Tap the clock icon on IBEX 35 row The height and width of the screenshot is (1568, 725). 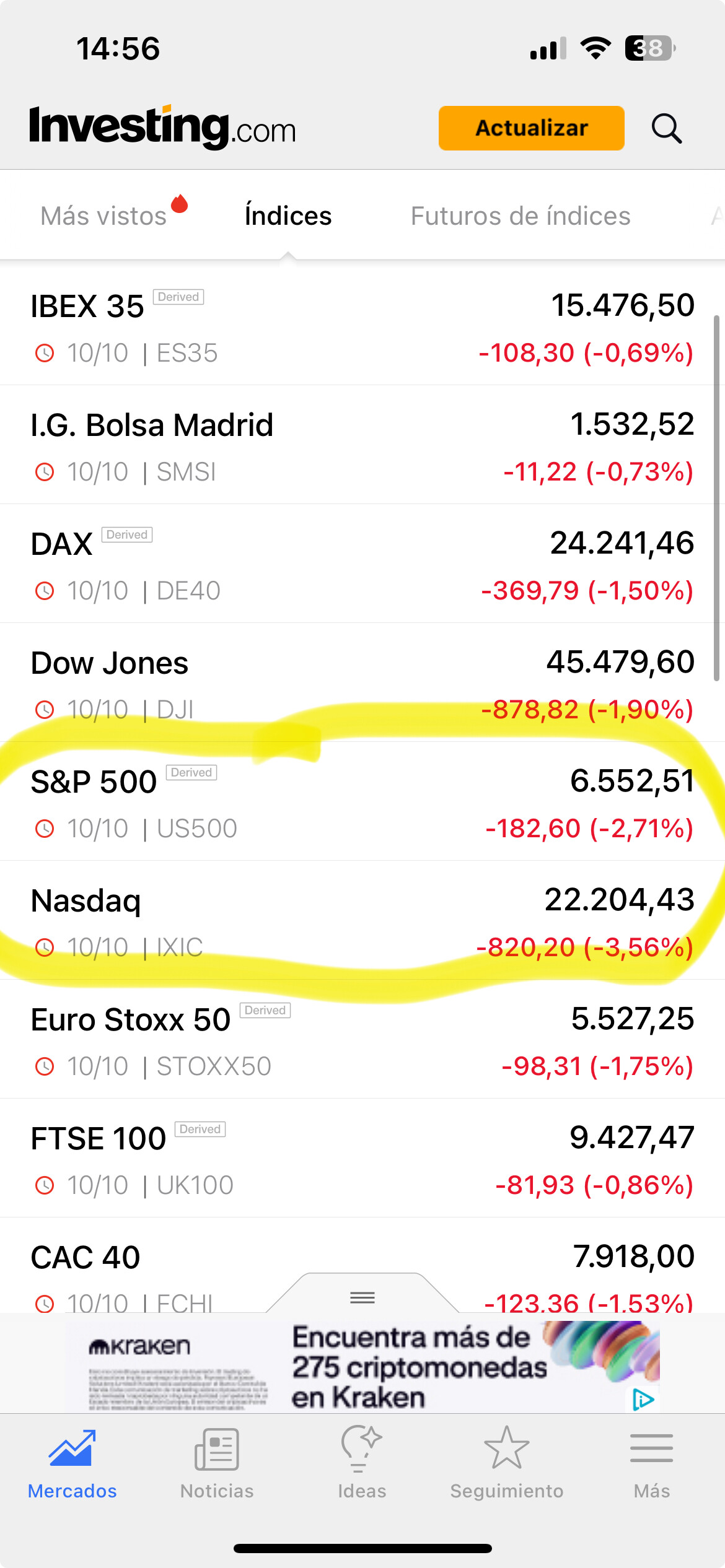click(x=45, y=354)
